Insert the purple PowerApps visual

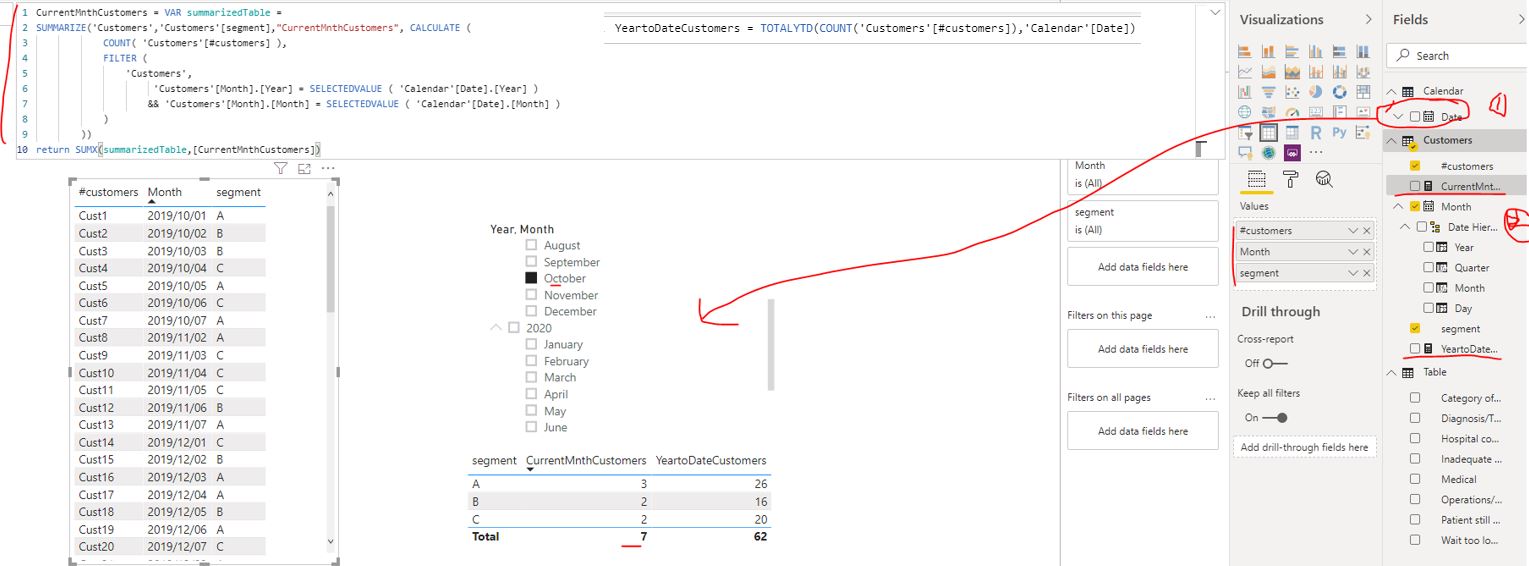click(1292, 153)
